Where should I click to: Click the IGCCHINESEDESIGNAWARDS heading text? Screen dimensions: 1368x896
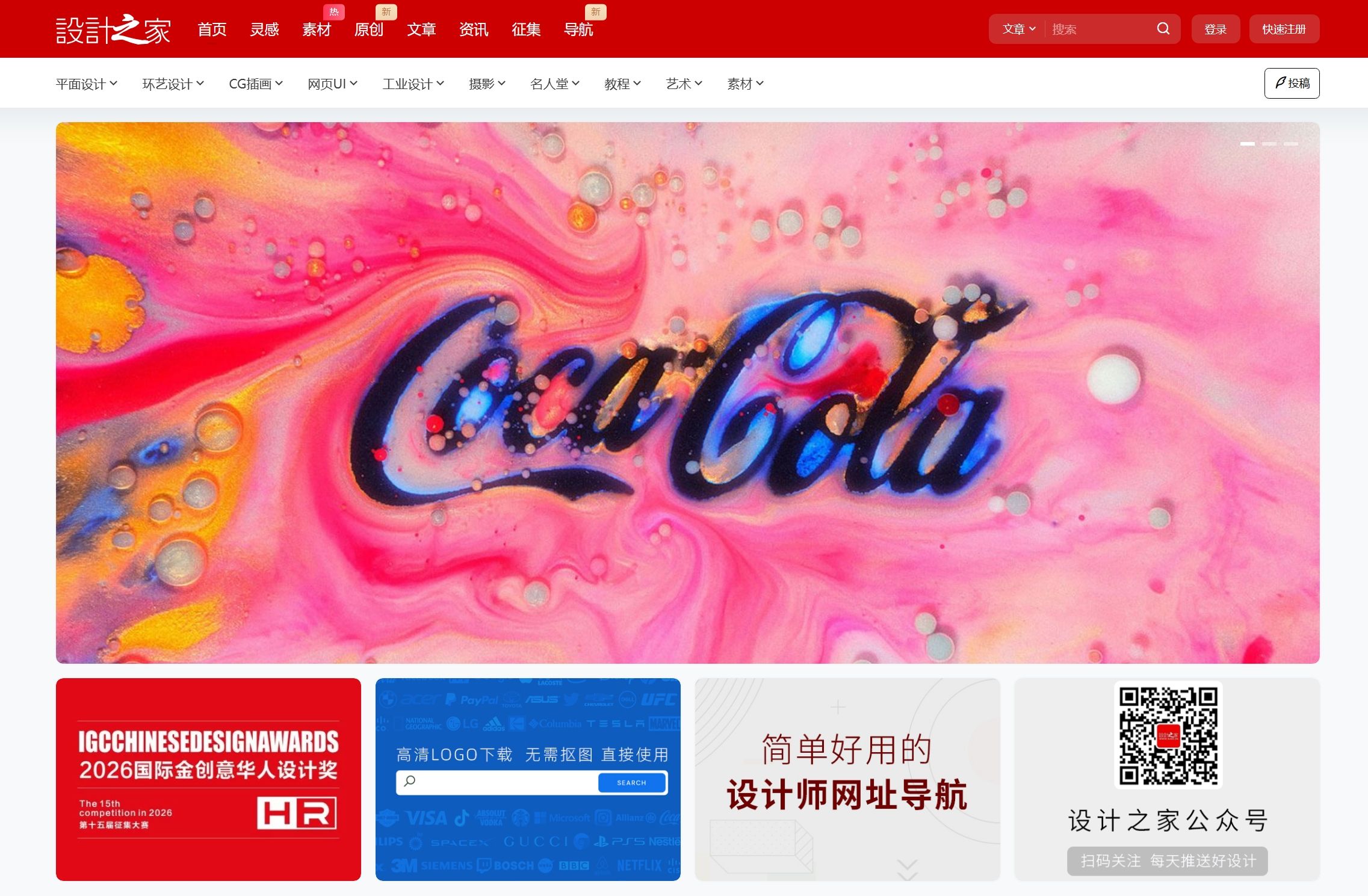pyautogui.click(x=208, y=741)
